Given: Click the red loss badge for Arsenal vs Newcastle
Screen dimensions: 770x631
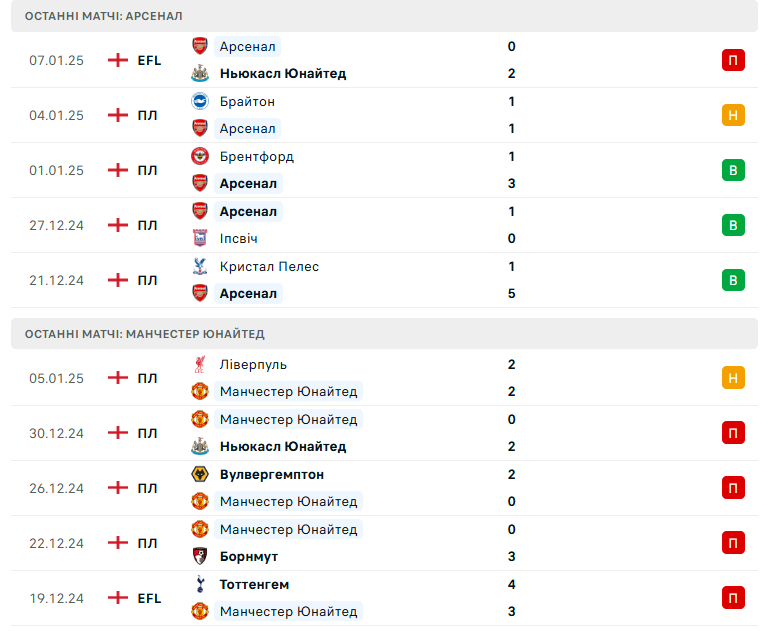Looking at the screenshot, I should 733,60.
